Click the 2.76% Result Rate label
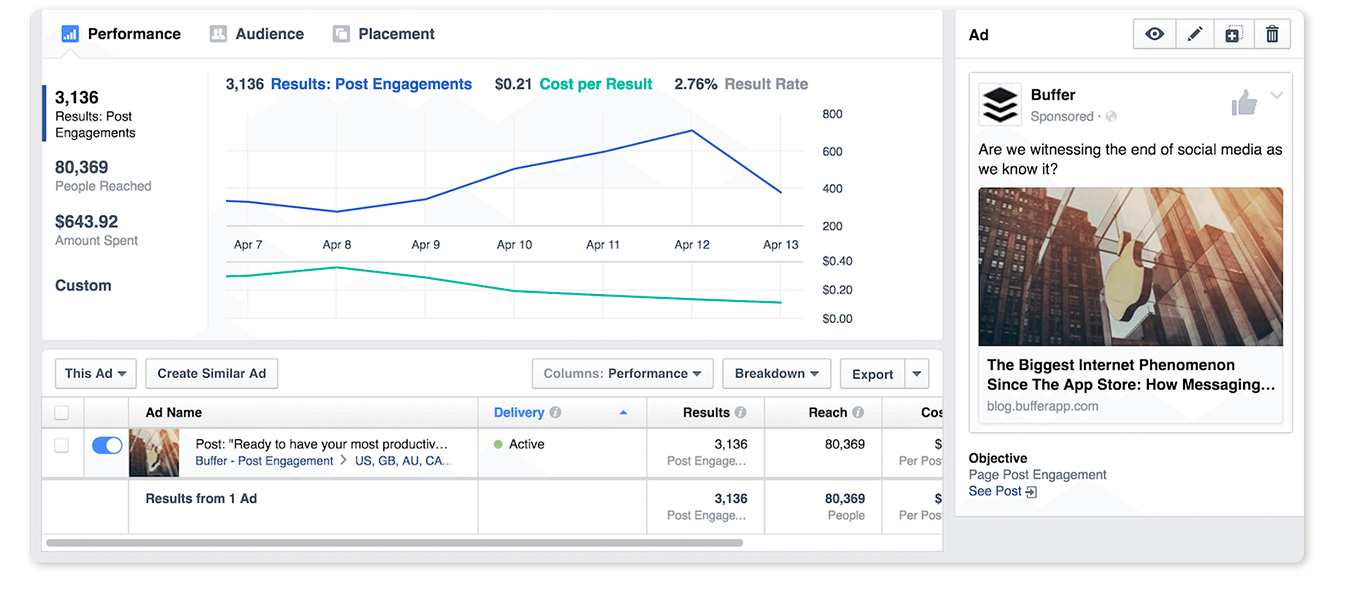This screenshot has height=601, width=1351. (741, 84)
